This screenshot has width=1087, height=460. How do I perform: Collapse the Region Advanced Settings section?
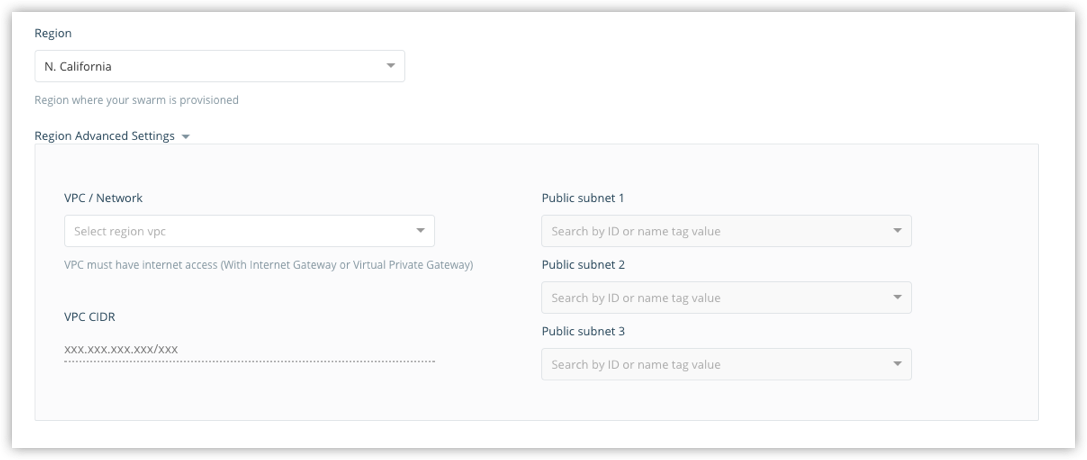(x=105, y=136)
